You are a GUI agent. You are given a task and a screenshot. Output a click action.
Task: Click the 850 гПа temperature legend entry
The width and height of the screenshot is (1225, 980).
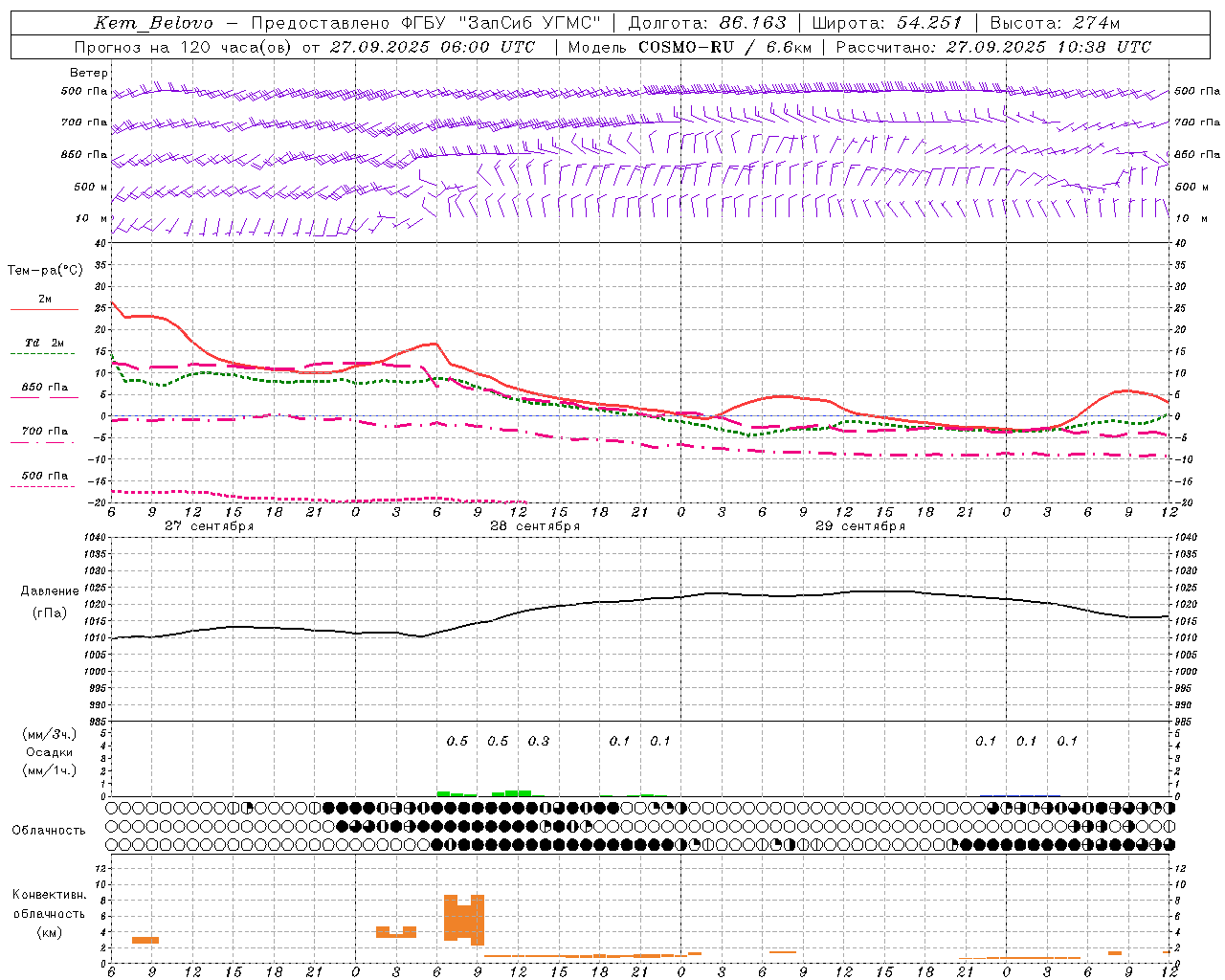(x=44, y=388)
